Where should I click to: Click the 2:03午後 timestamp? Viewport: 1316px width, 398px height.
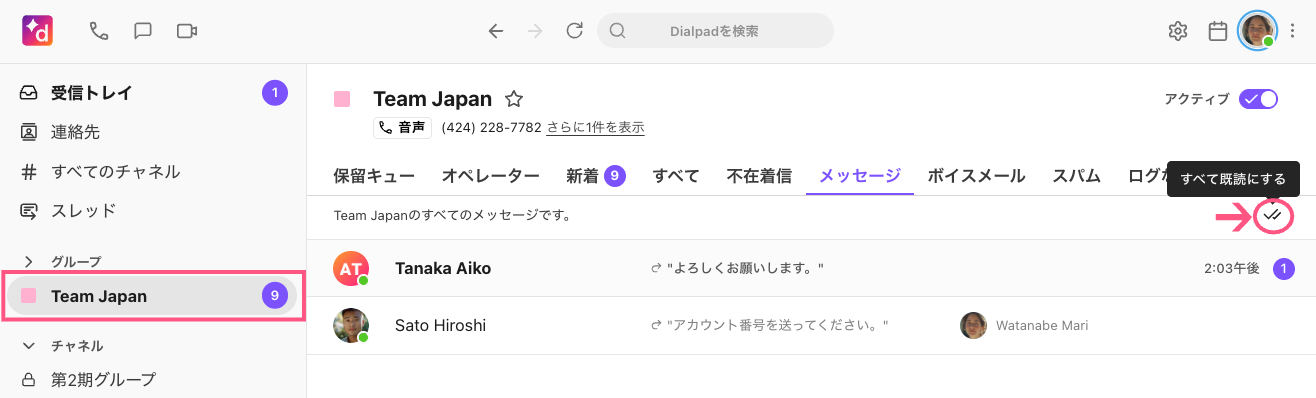pyautogui.click(x=1233, y=269)
